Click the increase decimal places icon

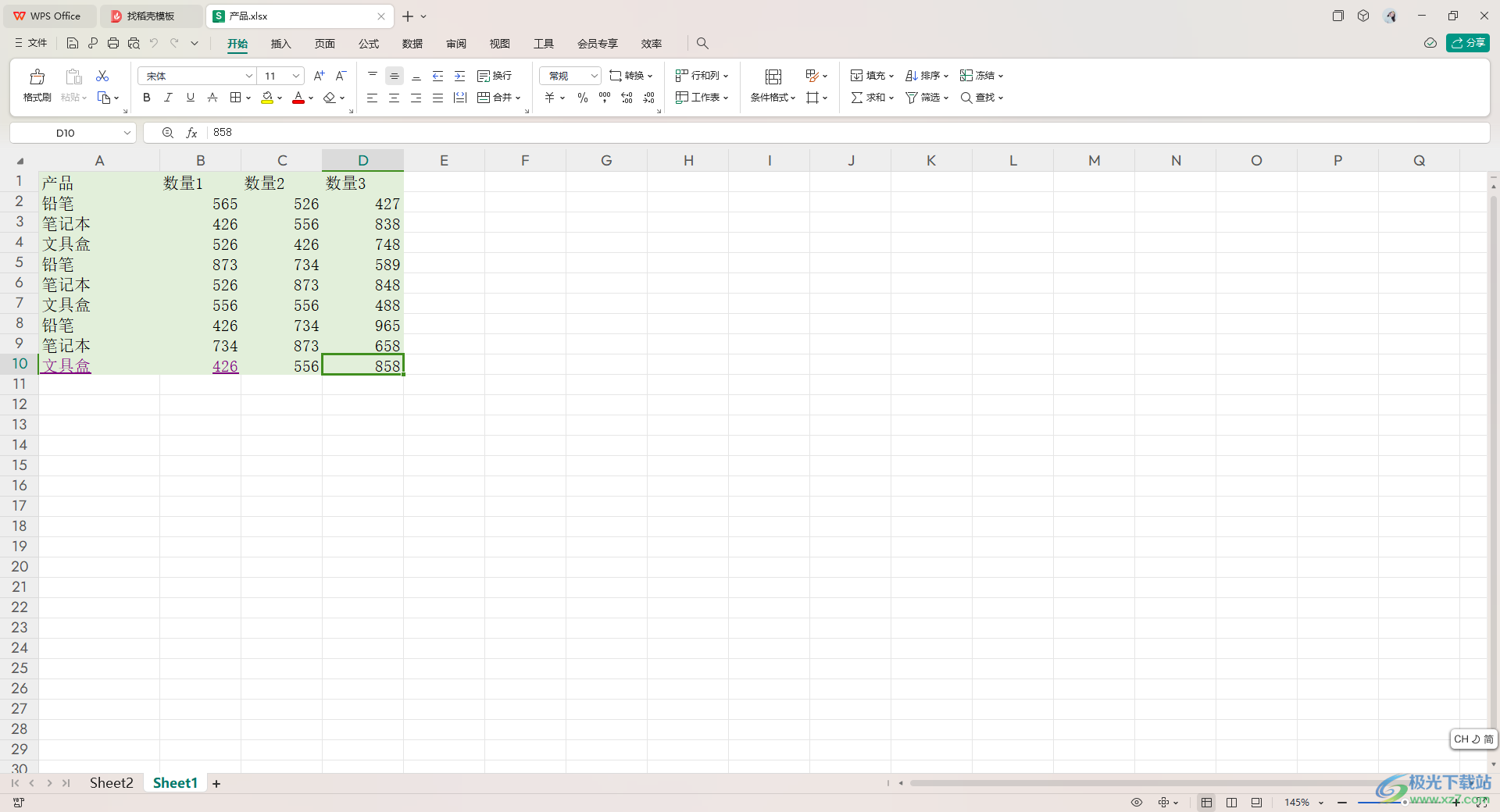(627, 98)
